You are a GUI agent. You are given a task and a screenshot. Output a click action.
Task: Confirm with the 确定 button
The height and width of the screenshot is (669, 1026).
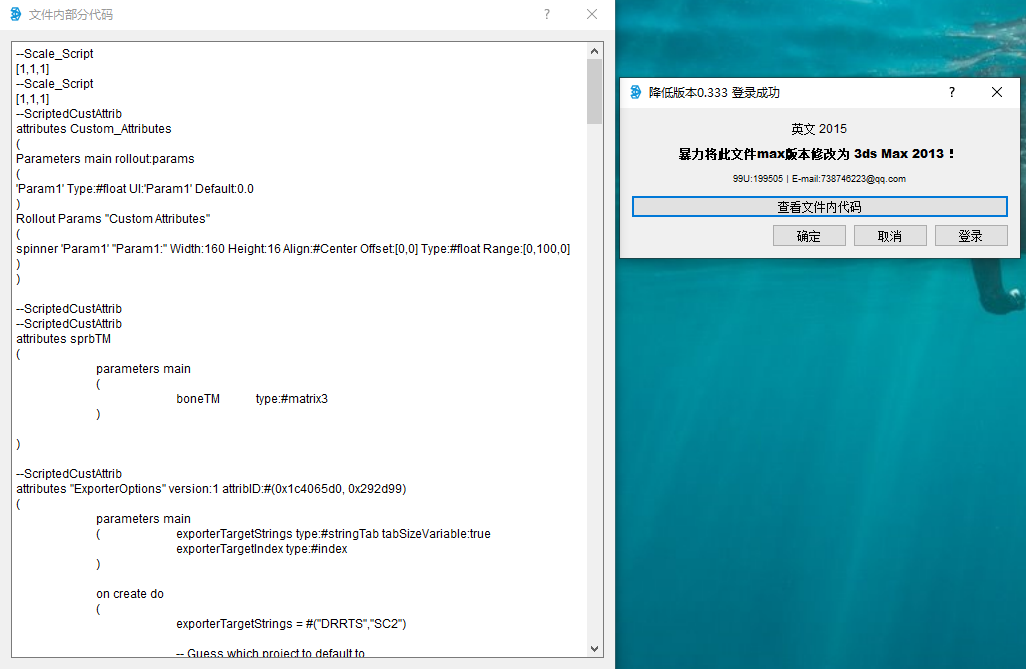[x=809, y=236]
